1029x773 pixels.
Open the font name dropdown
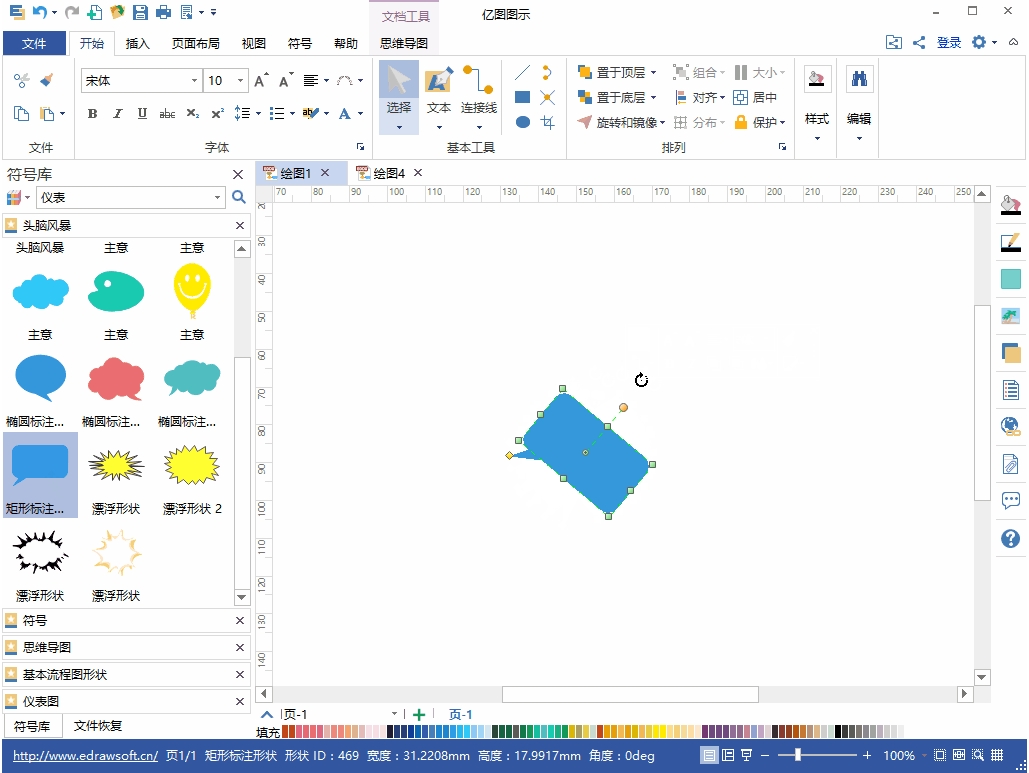pyautogui.click(x=195, y=81)
